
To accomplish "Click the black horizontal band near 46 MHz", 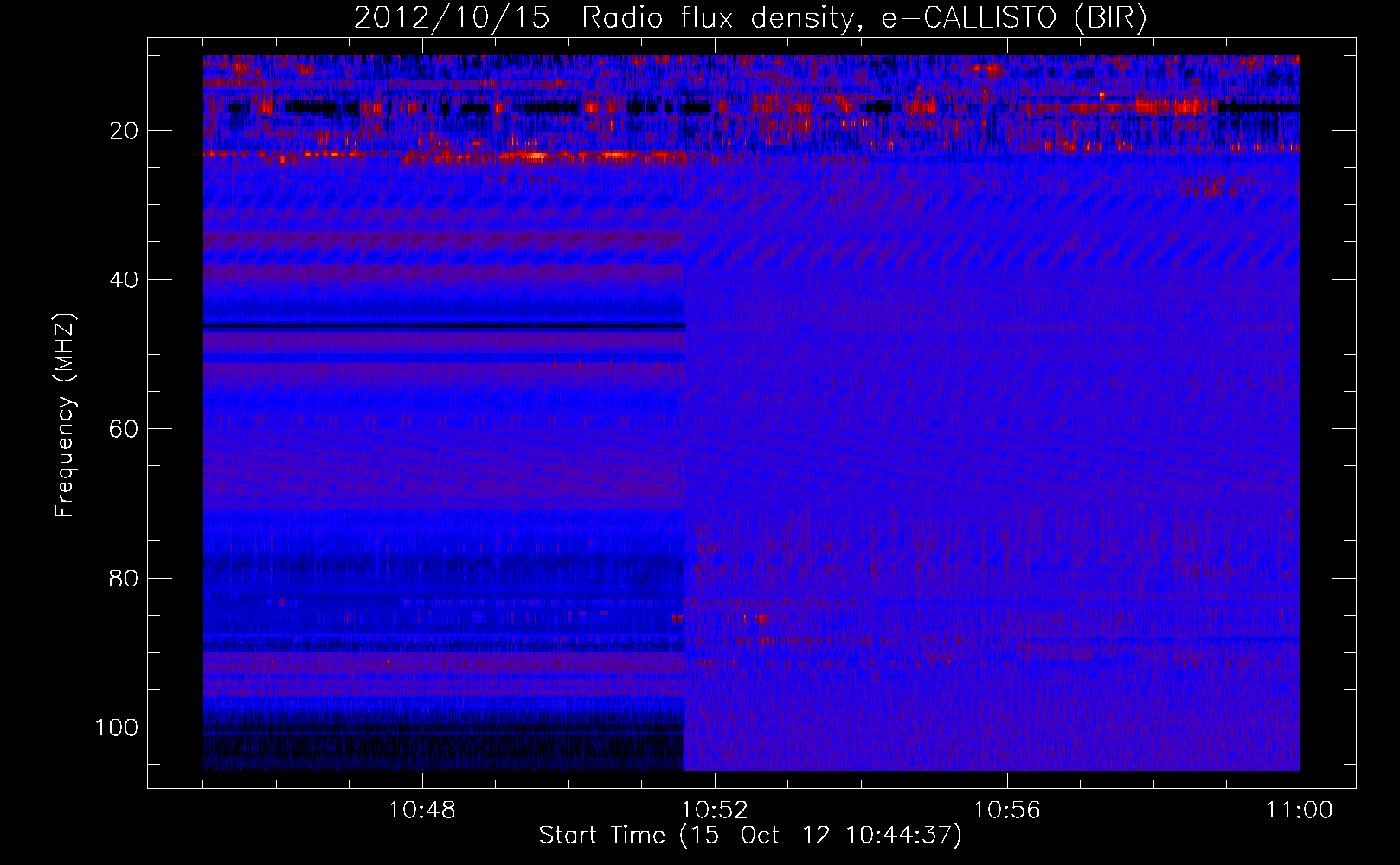I will click(x=444, y=326).
